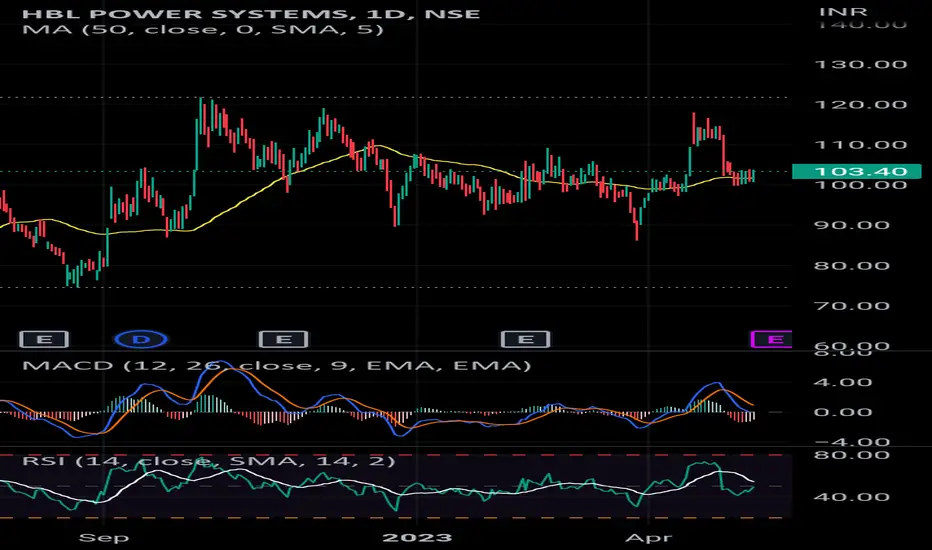Click the green 103.40 current price label

coord(857,172)
